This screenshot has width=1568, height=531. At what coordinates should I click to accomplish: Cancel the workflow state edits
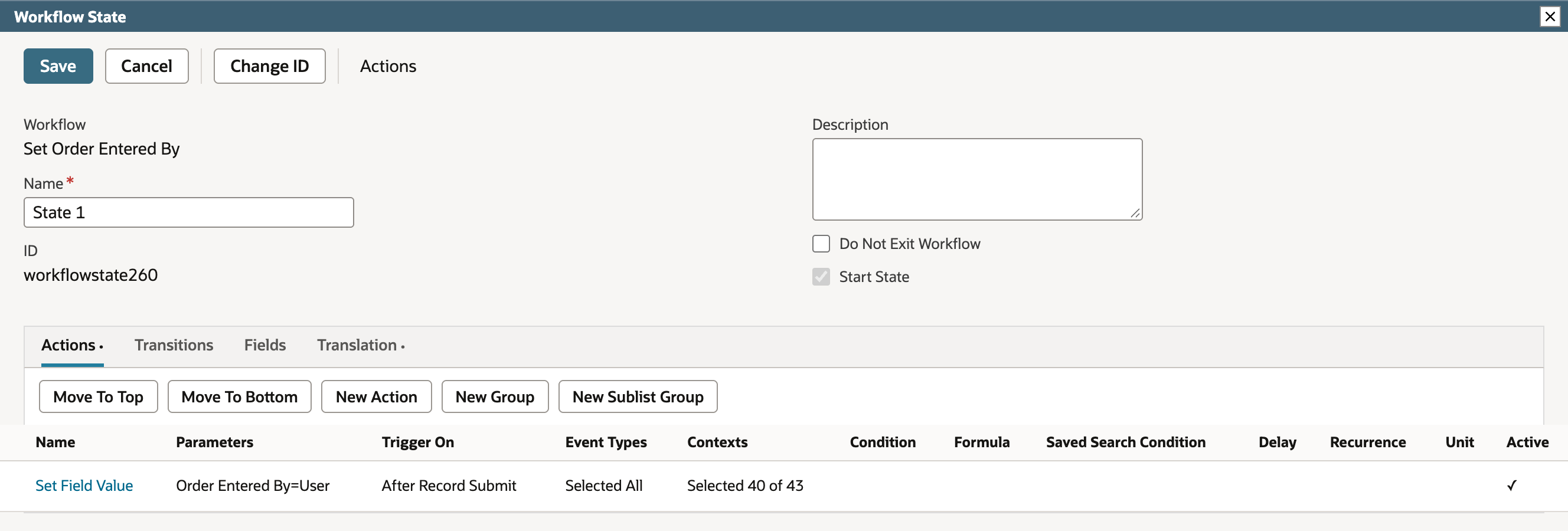pyautogui.click(x=146, y=65)
